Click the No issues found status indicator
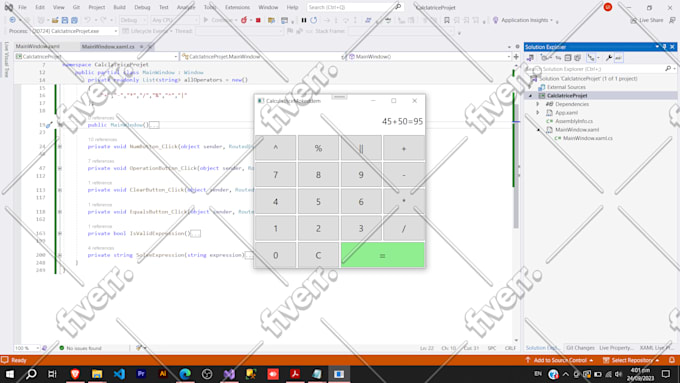Screen dimensions: 680x383 click(x=80, y=348)
